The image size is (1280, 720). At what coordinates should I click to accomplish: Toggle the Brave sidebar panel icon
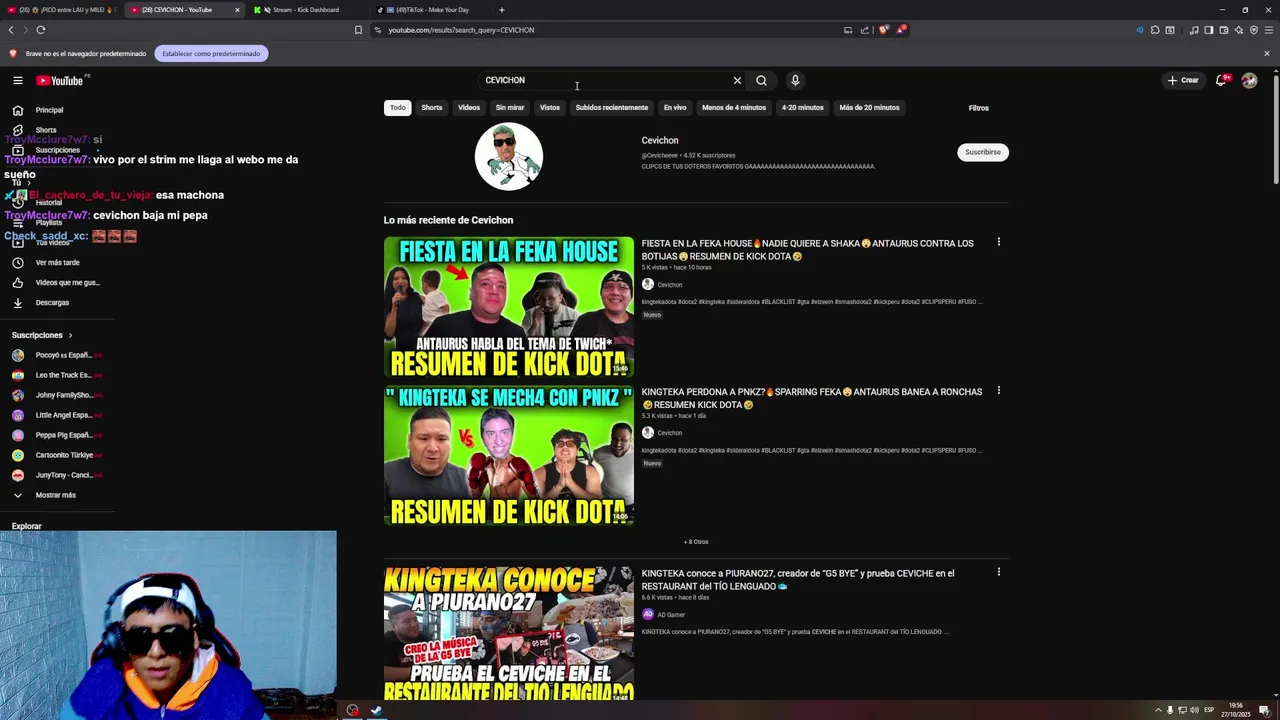pyautogui.click(x=1209, y=30)
